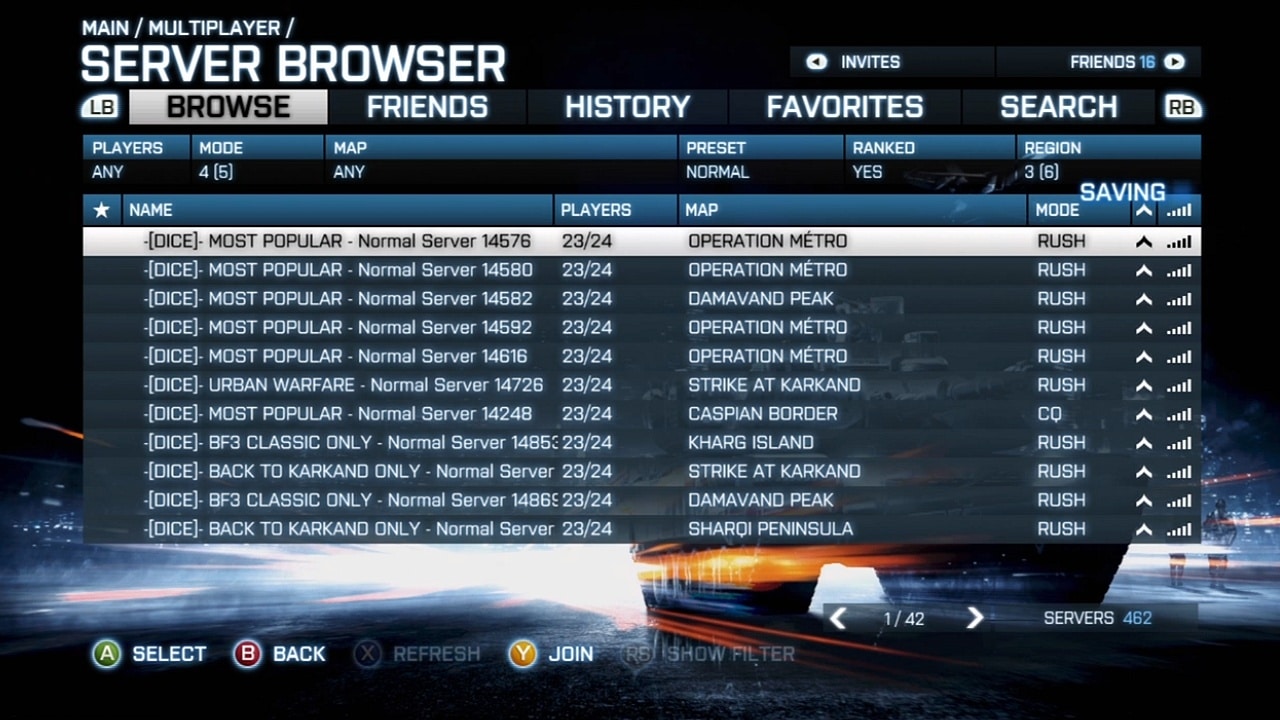Sort servers by Players column header
This screenshot has width=1280, height=720.
tap(615, 210)
